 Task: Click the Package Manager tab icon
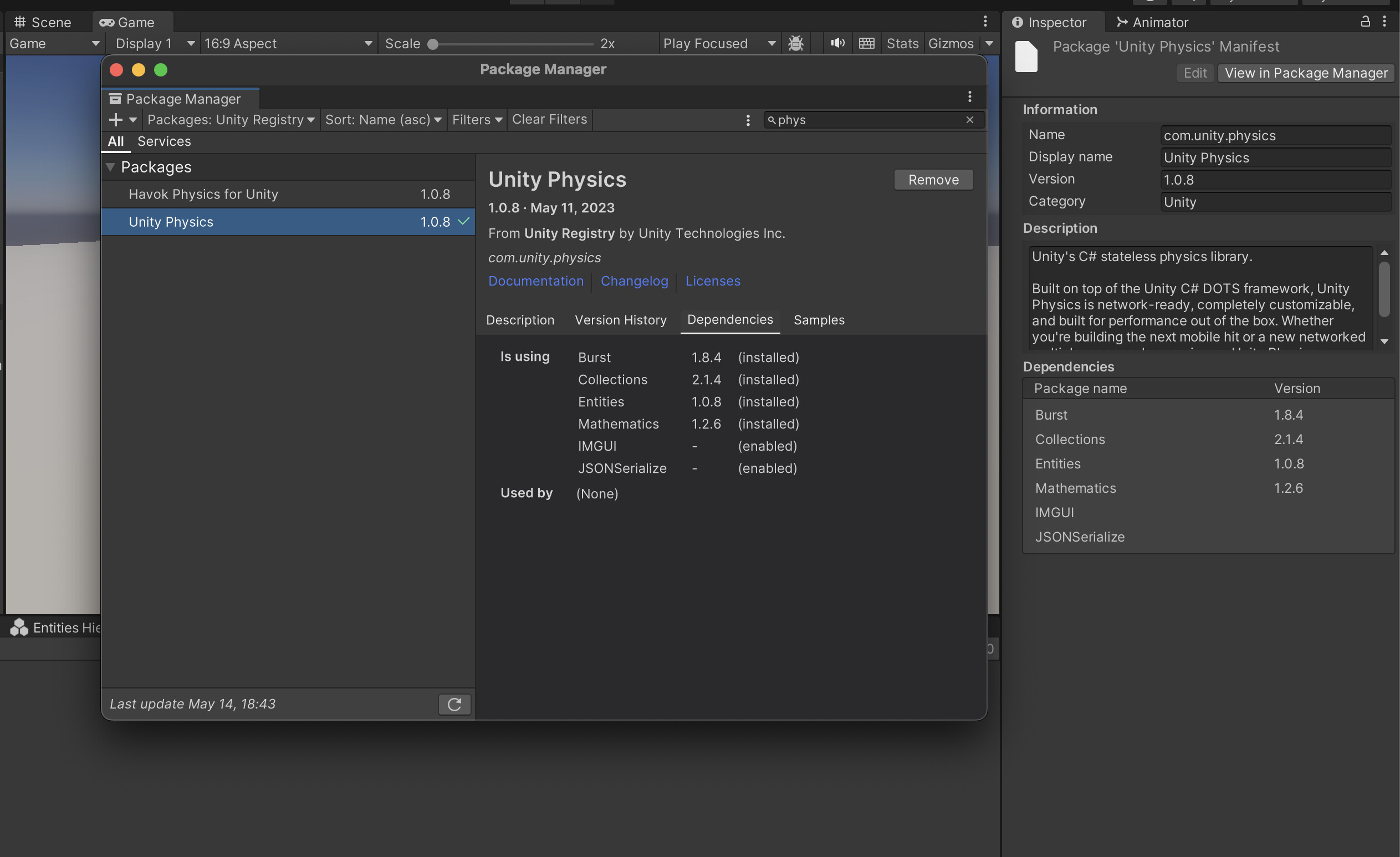coord(115,99)
